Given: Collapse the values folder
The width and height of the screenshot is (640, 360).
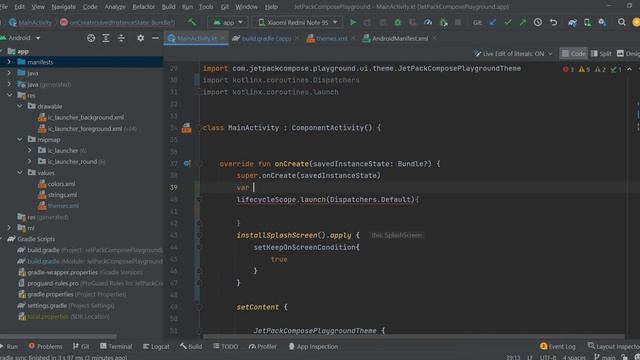Looking at the screenshot, I should pos(20,173).
